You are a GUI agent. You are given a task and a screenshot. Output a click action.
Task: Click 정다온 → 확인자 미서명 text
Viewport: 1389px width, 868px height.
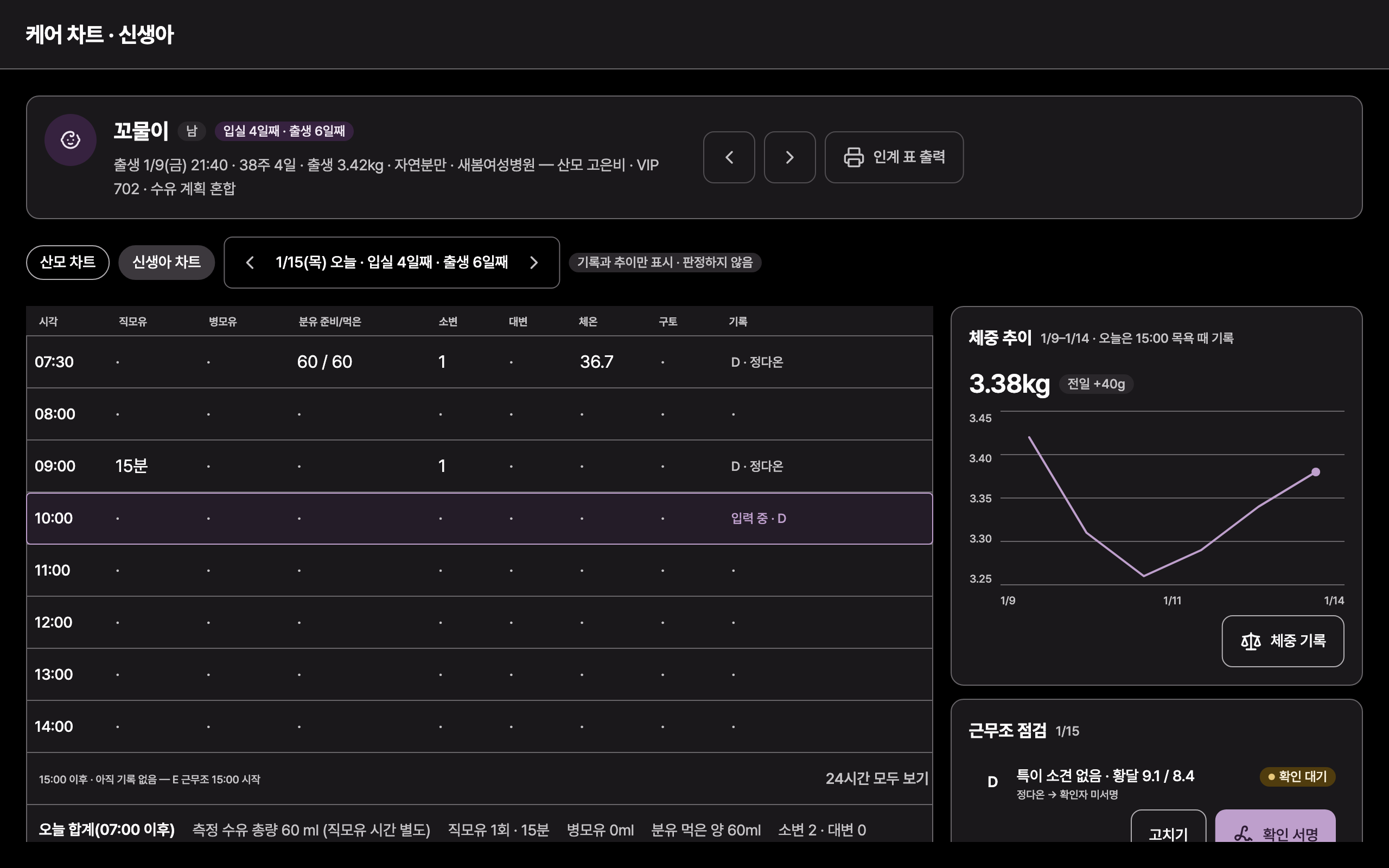[1067, 795]
